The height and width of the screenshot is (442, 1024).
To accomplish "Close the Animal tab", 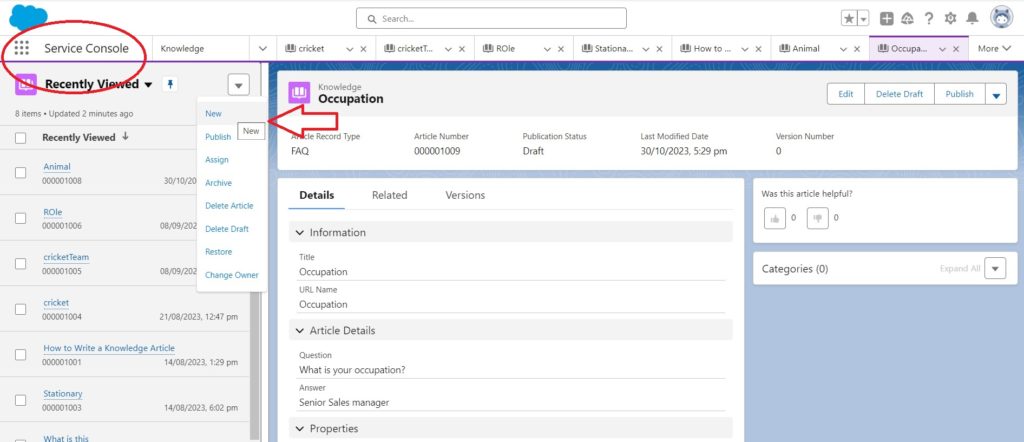I will coord(857,49).
